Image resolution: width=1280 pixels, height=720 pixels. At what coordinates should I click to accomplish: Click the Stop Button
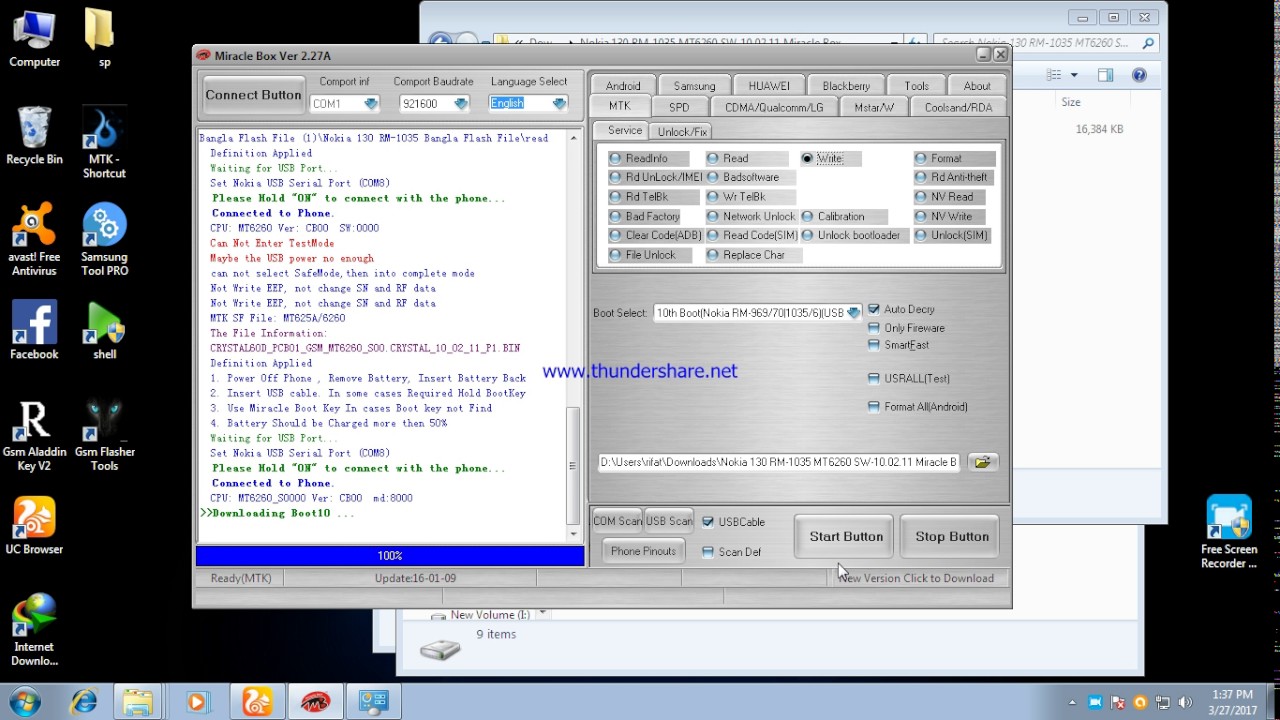point(952,536)
